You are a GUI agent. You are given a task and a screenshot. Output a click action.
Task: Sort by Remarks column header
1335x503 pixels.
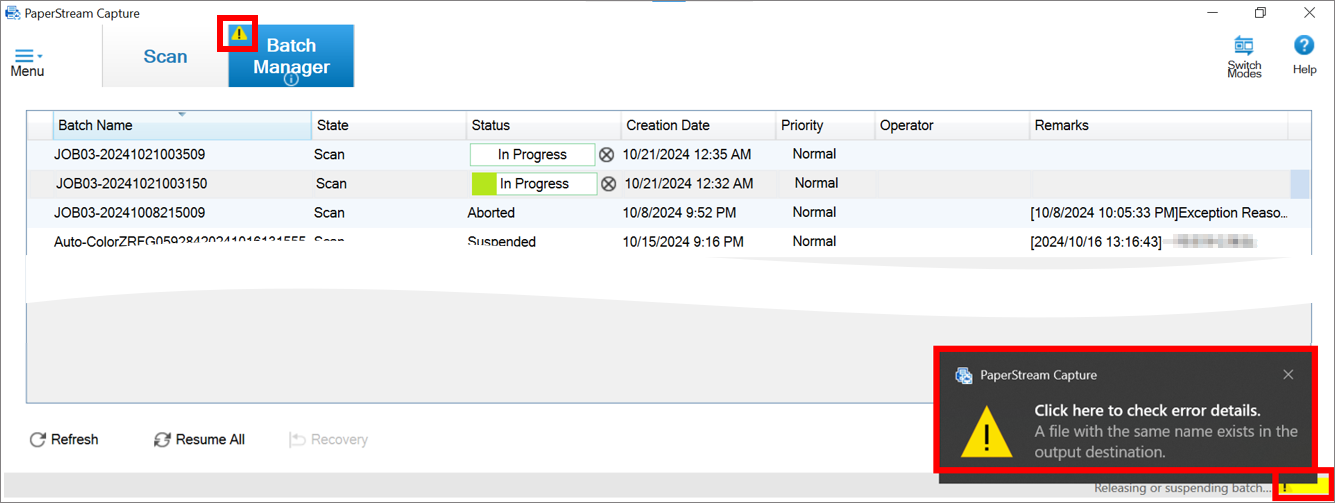[x=1158, y=125]
